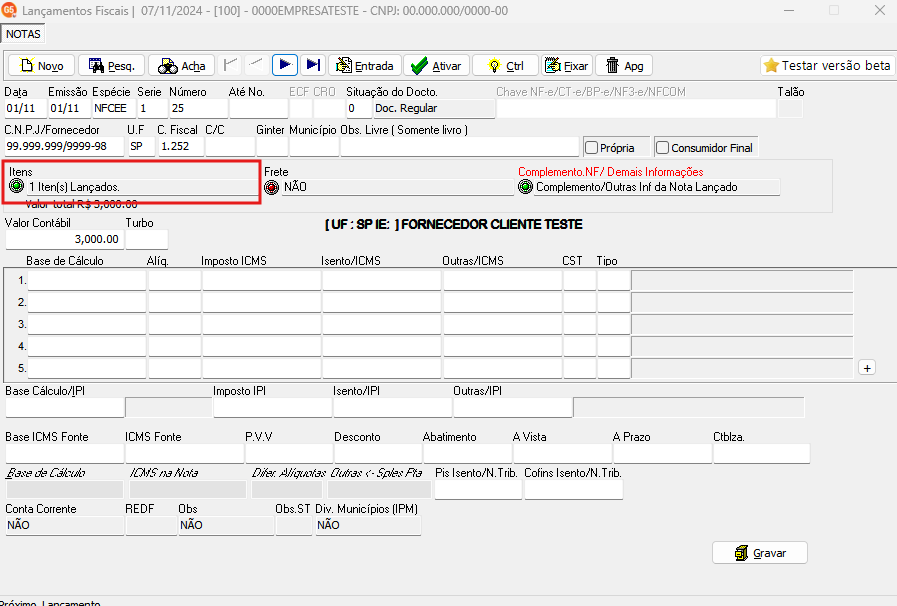897x606 pixels.
Task: Click Isento/ICMS field row 3
Action: pyautogui.click(x=382, y=324)
